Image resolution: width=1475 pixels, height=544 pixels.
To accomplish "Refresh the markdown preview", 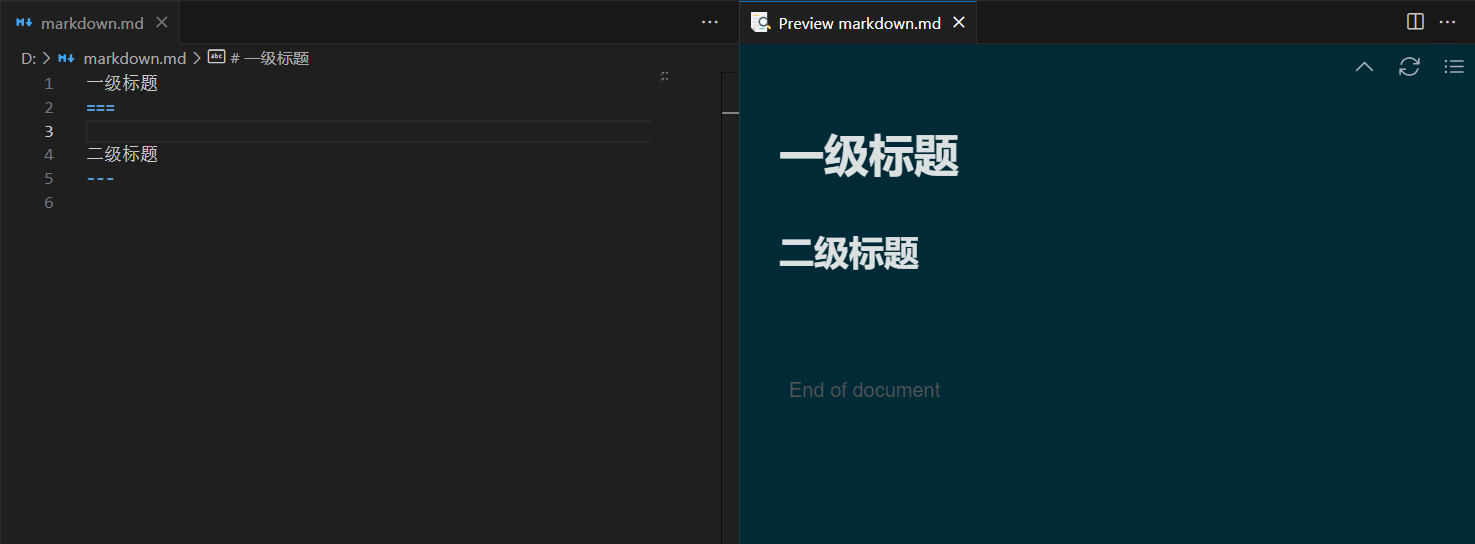I will pyautogui.click(x=1409, y=67).
